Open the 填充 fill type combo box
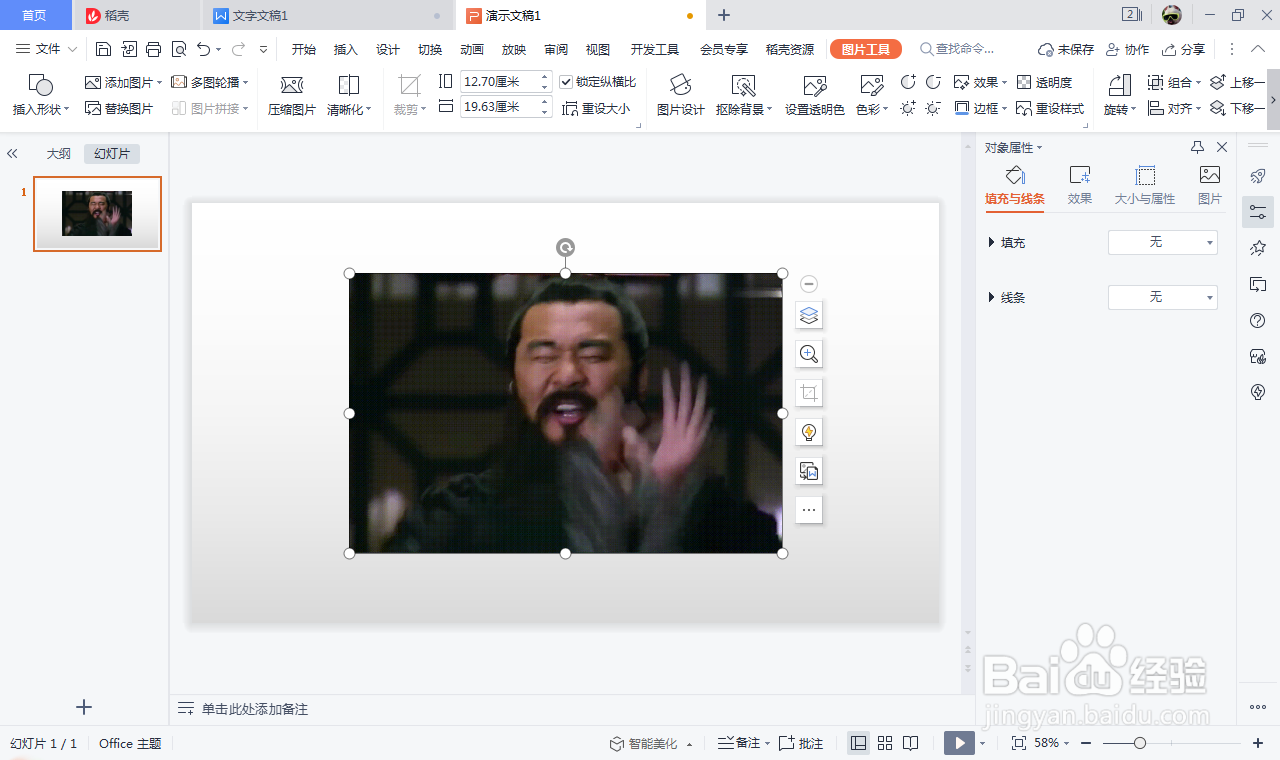Image resolution: width=1280 pixels, height=760 pixels. [1163, 242]
